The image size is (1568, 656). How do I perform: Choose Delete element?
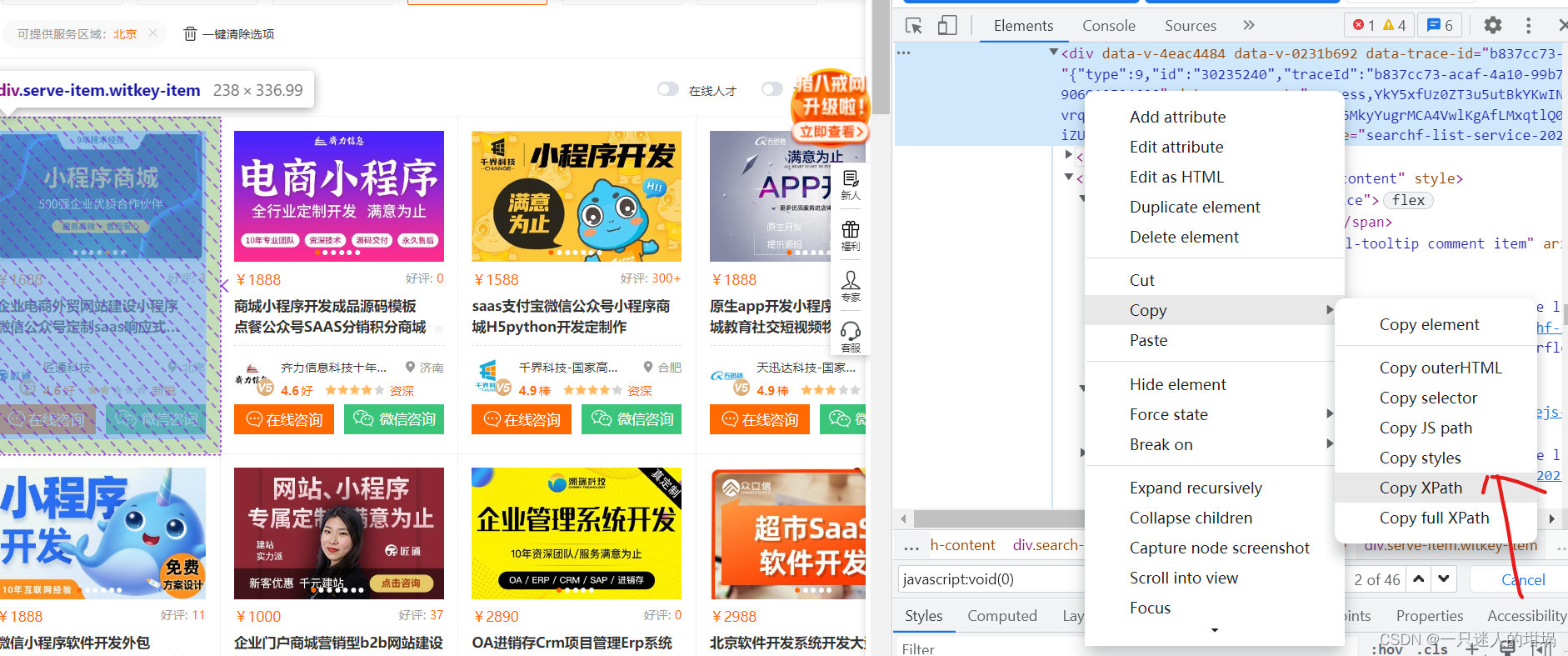1215,237
